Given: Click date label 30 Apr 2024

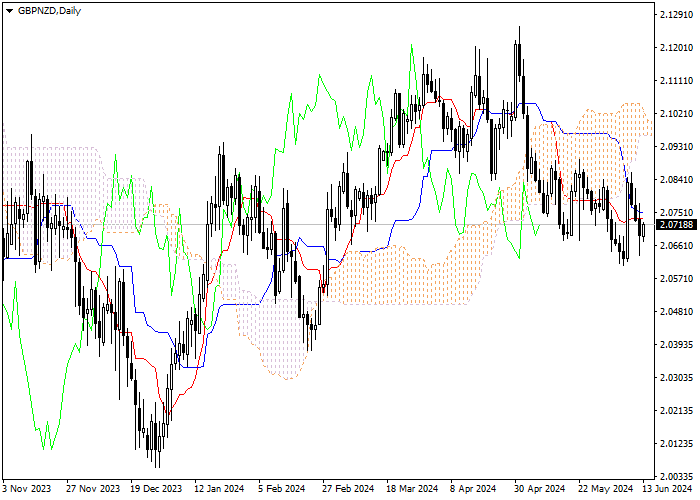Looking at the screenshot, I should point(539,489).
